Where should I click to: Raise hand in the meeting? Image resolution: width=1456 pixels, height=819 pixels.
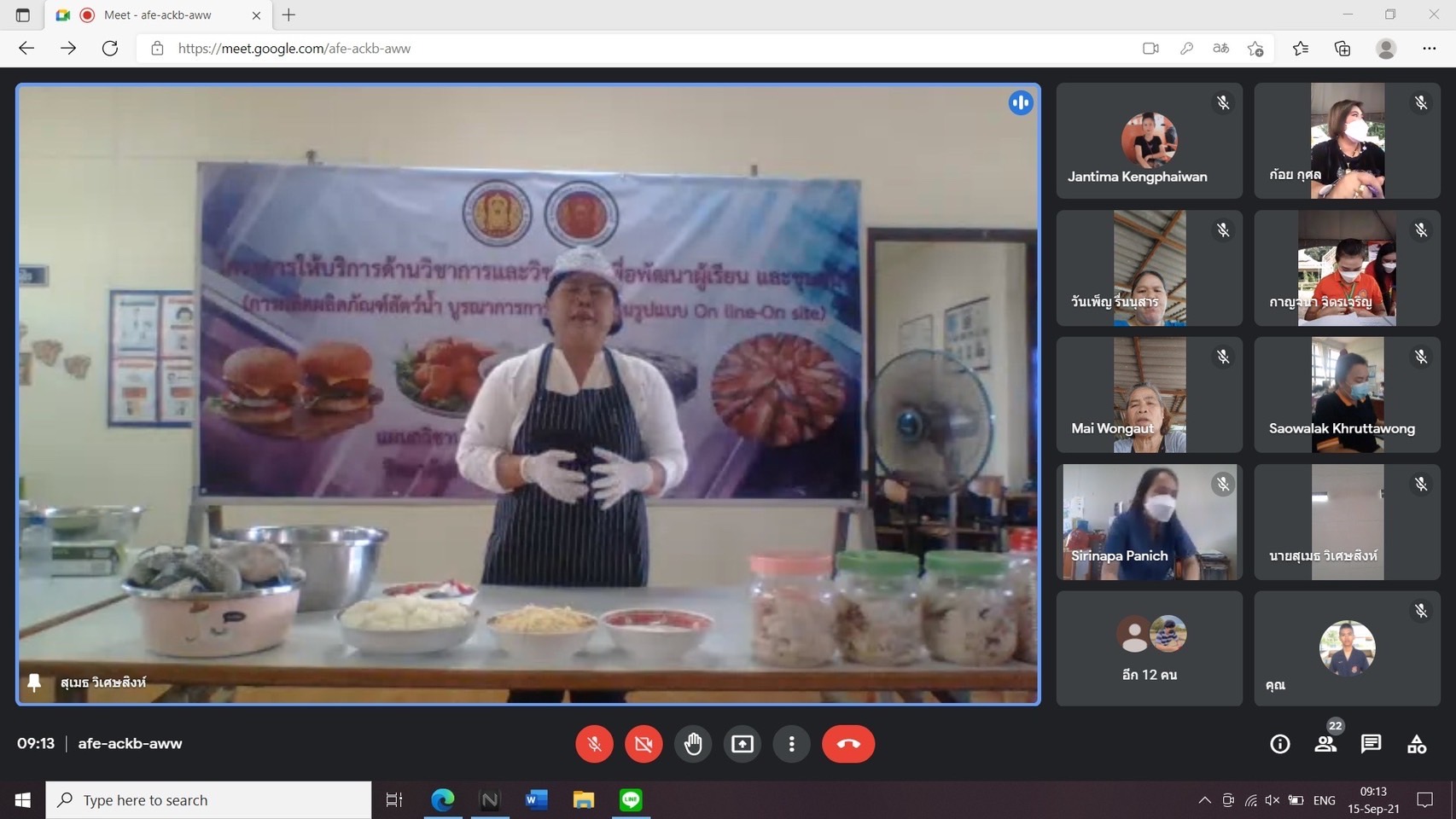tap(693, 744)
